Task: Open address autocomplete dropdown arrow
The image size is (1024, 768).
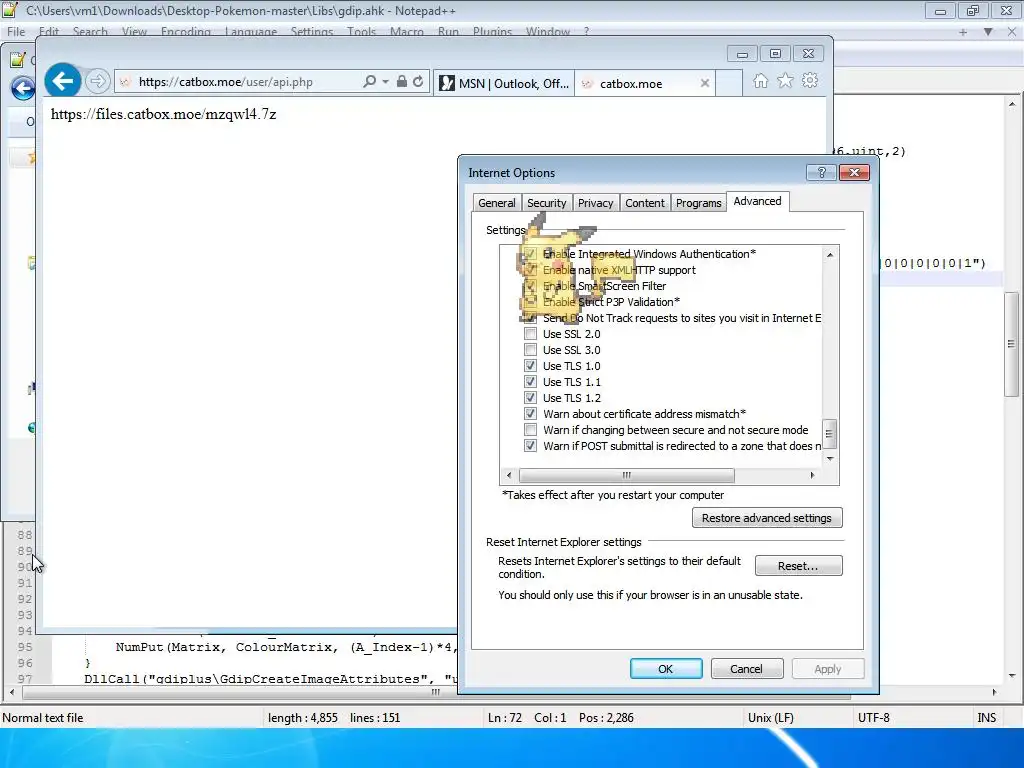Action: [x=385, y=82]
